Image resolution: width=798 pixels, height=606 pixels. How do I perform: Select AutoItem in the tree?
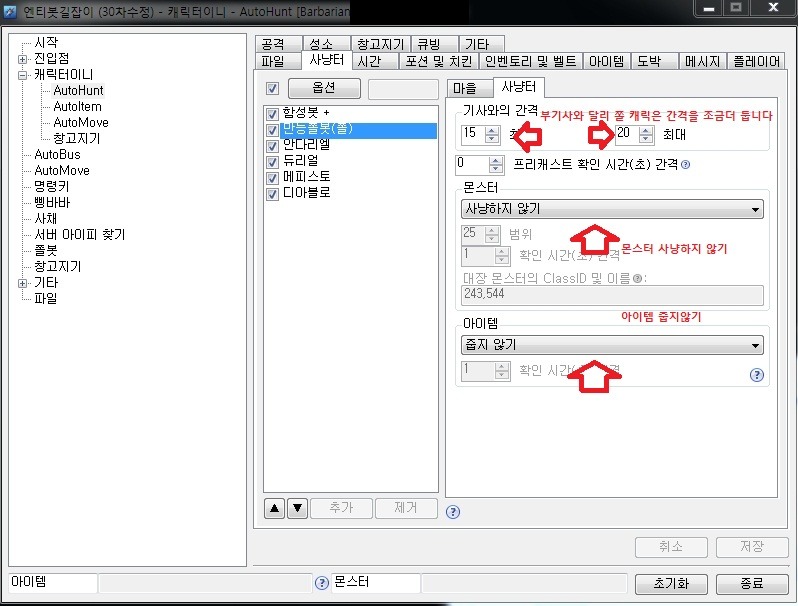pos(77,106)
